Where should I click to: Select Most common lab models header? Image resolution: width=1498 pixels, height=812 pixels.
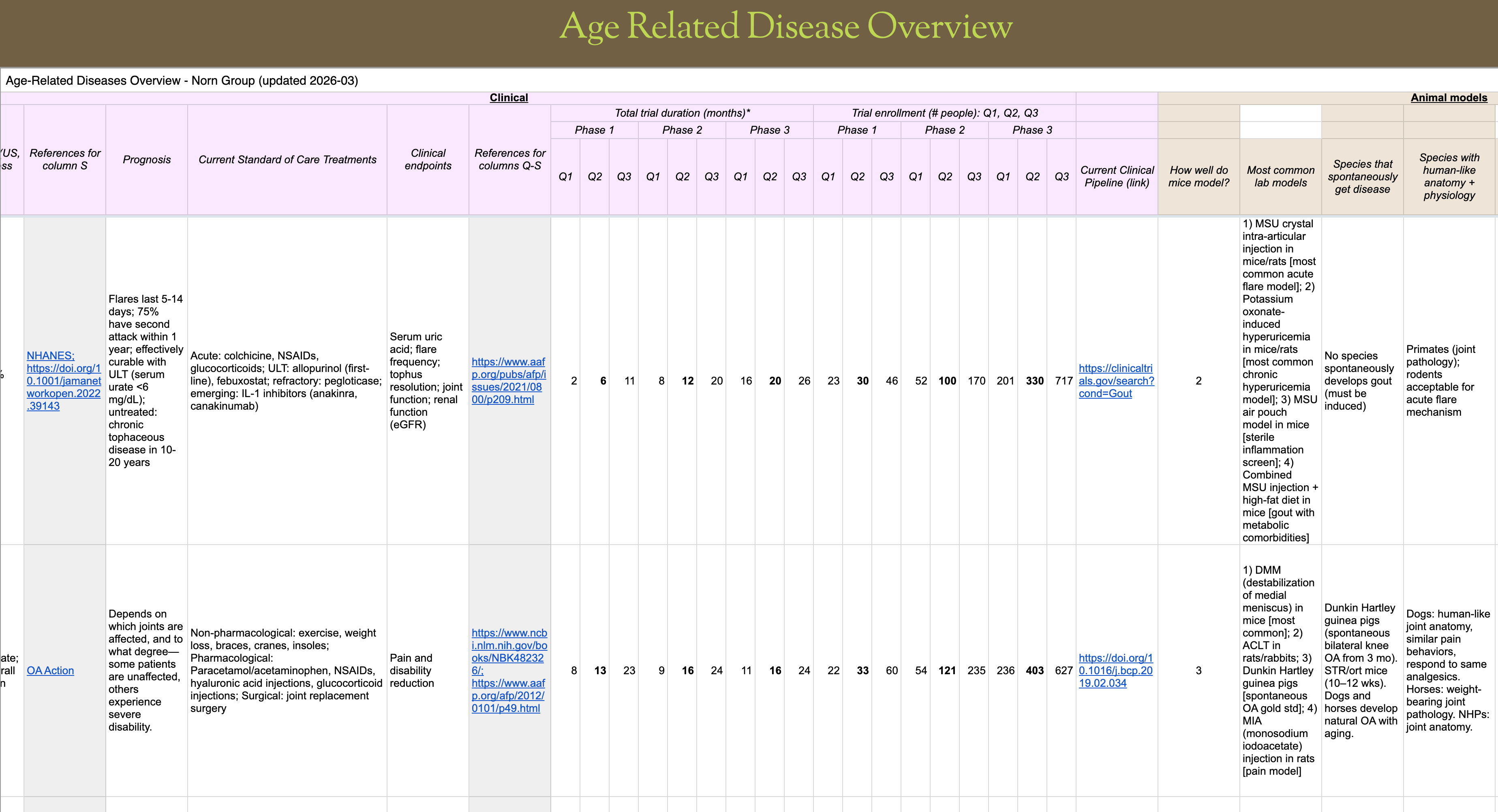pyautogui.click(x=1280, y=176)
